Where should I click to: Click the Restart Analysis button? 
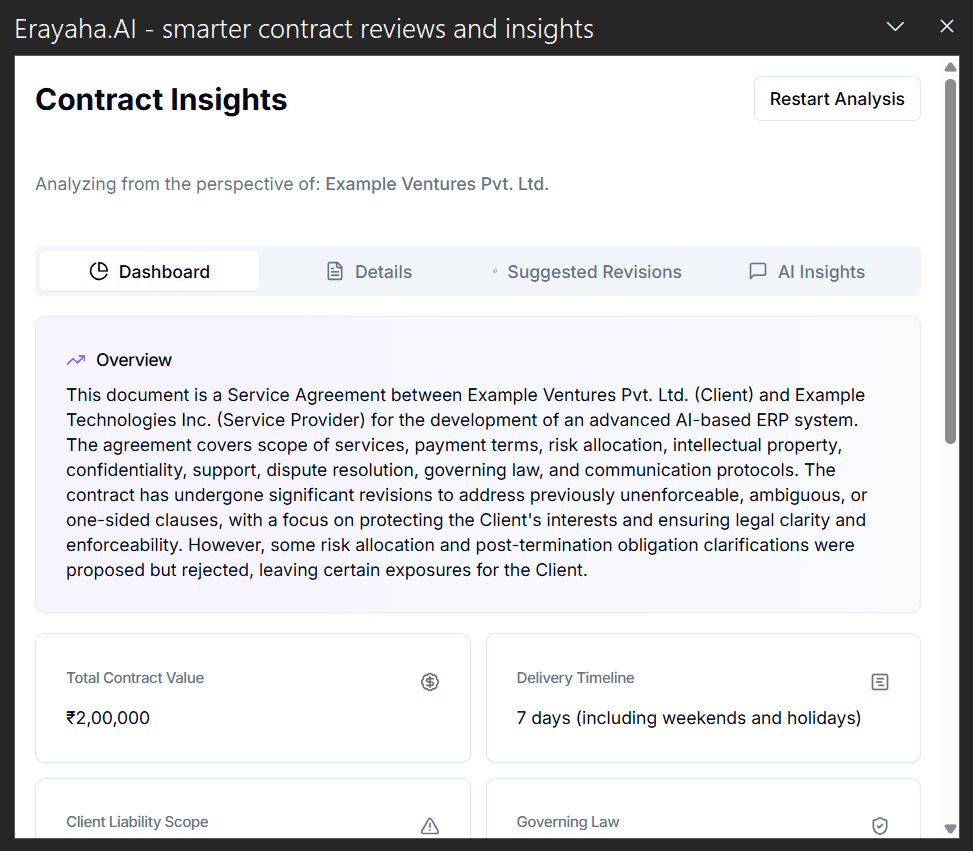tap(837, 99)
